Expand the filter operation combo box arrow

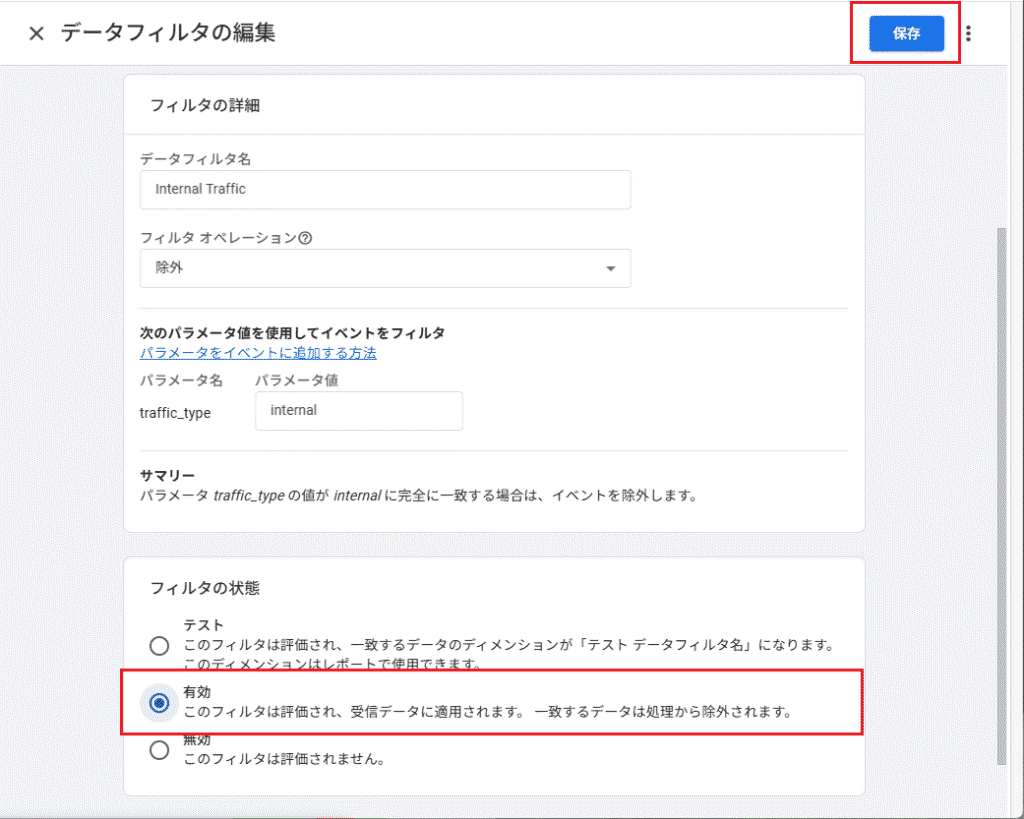tap(613, 268)
